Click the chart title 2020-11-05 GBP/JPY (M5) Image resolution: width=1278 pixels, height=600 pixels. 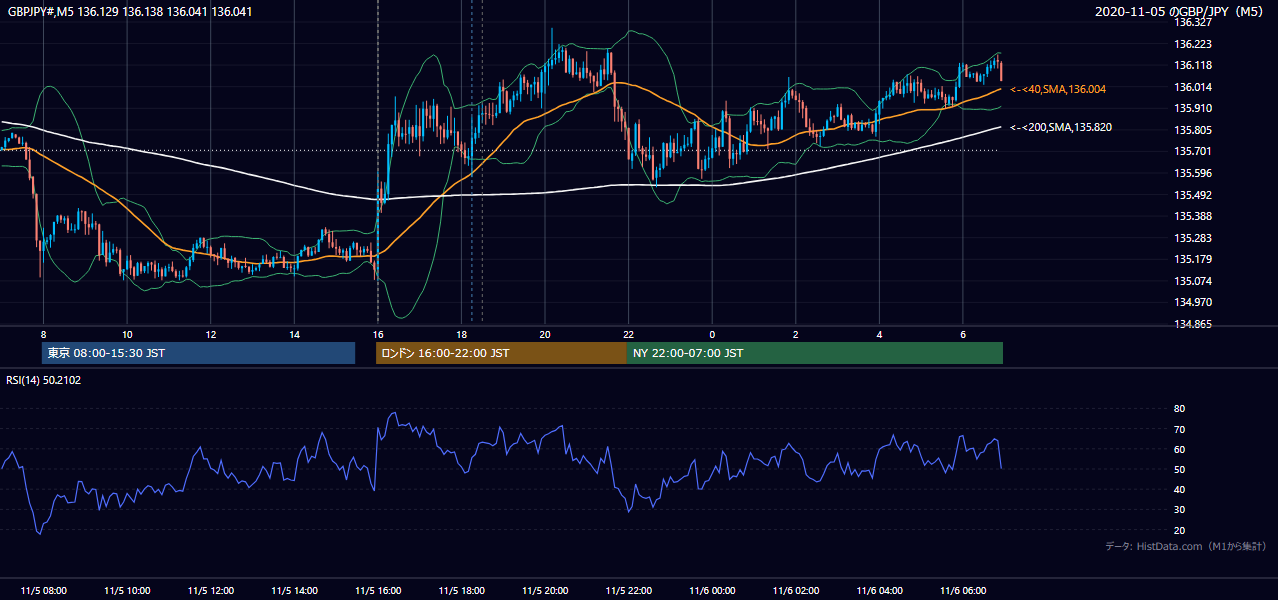(x=1181, y=12)
